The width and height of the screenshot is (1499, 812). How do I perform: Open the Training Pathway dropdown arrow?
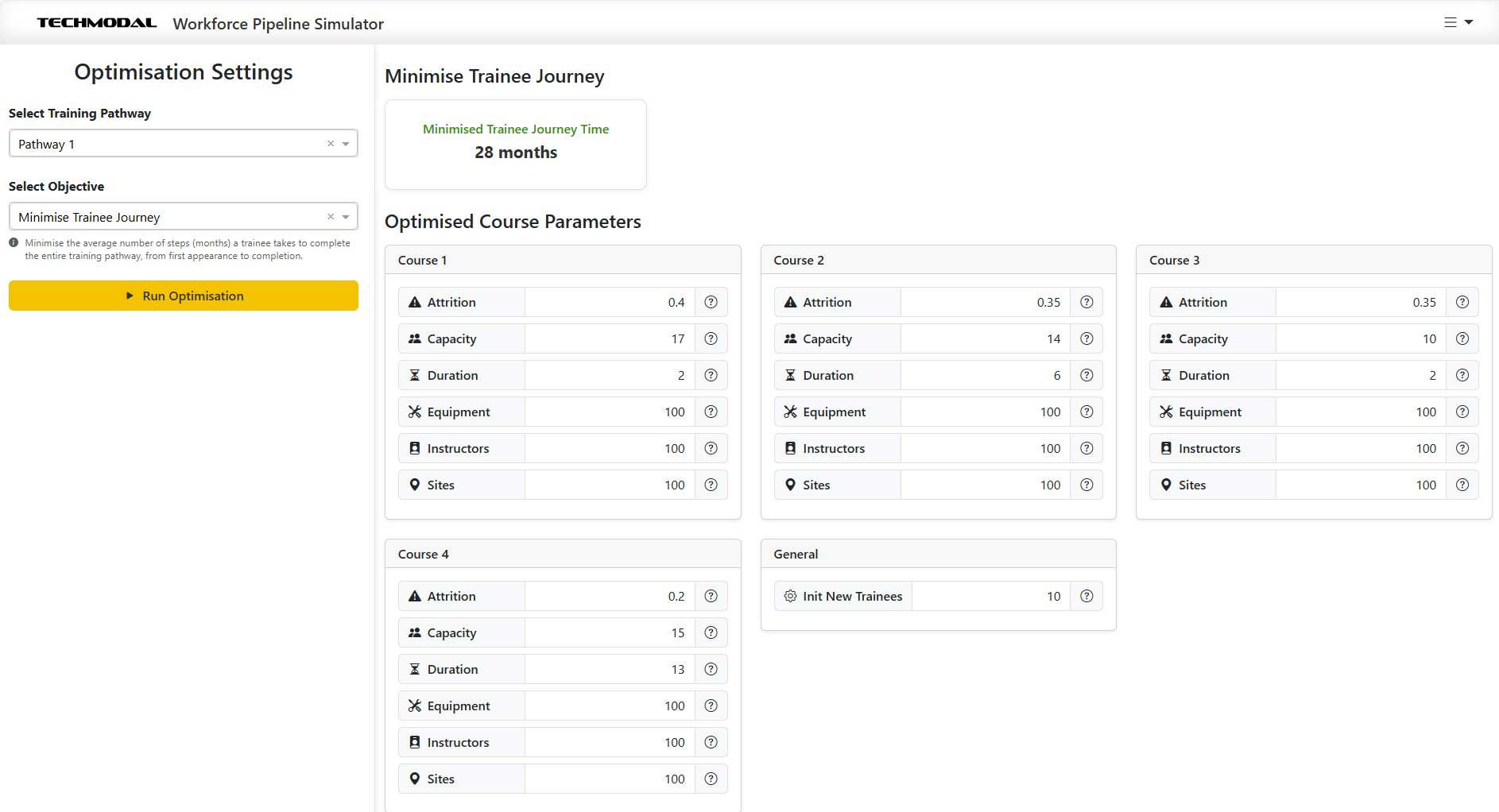point(346,144)
